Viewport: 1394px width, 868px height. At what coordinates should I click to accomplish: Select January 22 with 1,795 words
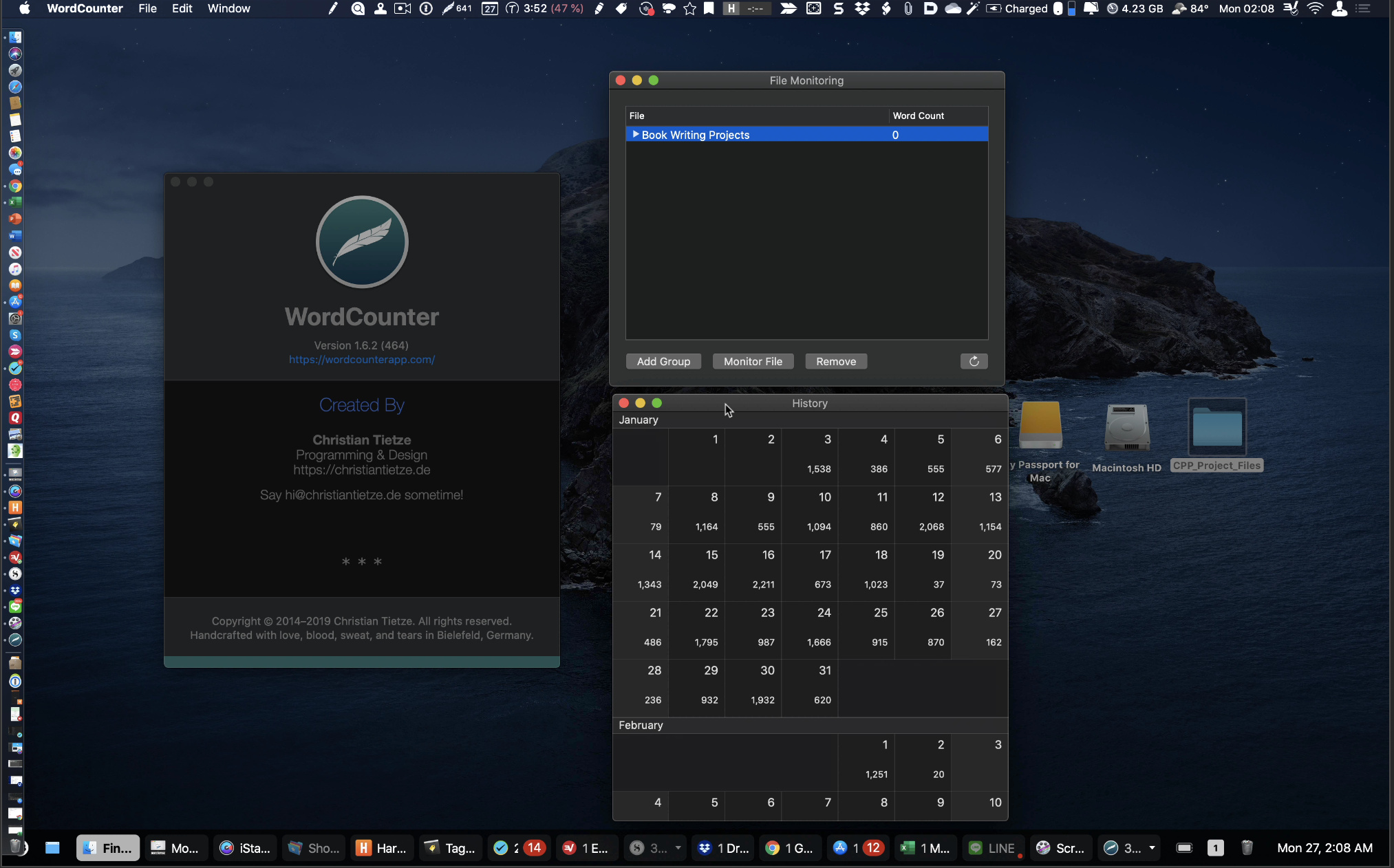(x=696, y=630)
